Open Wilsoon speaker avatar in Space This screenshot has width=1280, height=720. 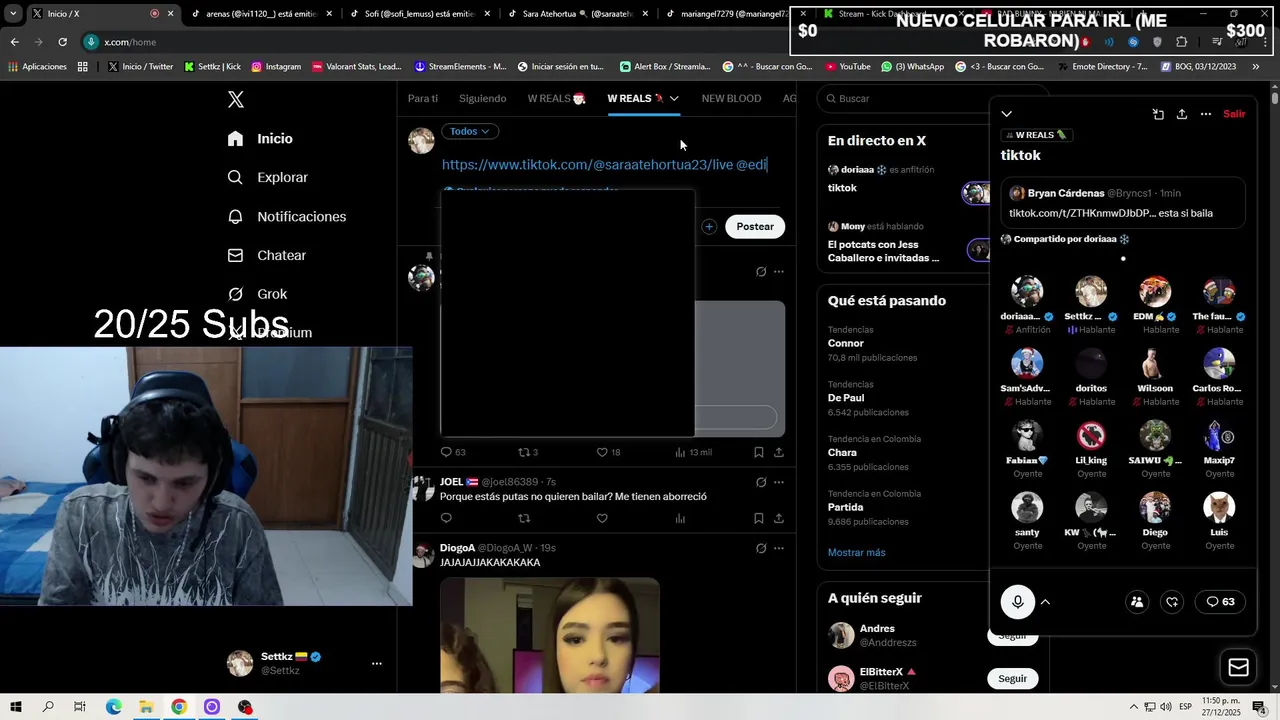click(1155, 364)
